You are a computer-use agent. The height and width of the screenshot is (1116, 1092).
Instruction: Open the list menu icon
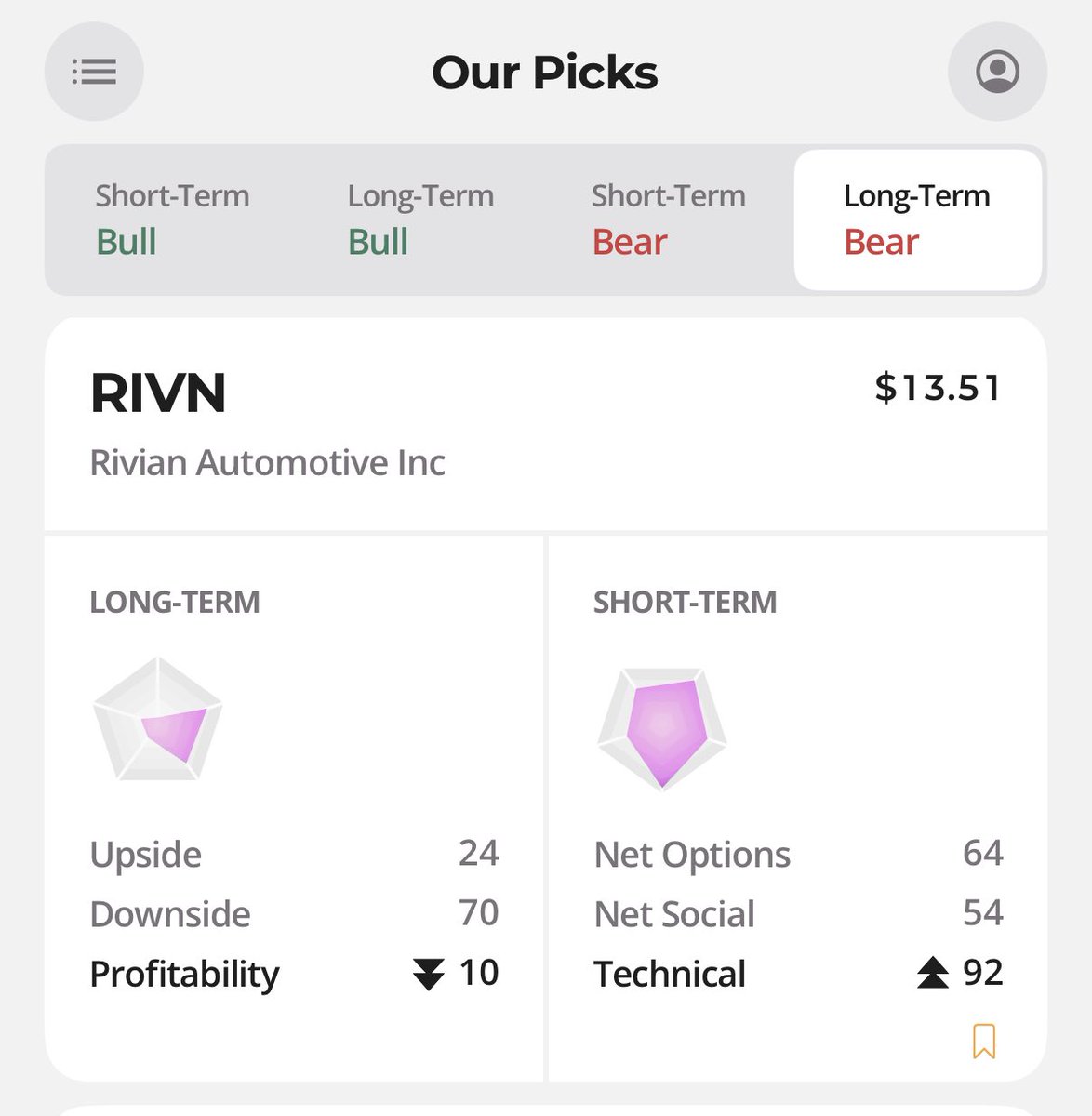pos(94,72)
